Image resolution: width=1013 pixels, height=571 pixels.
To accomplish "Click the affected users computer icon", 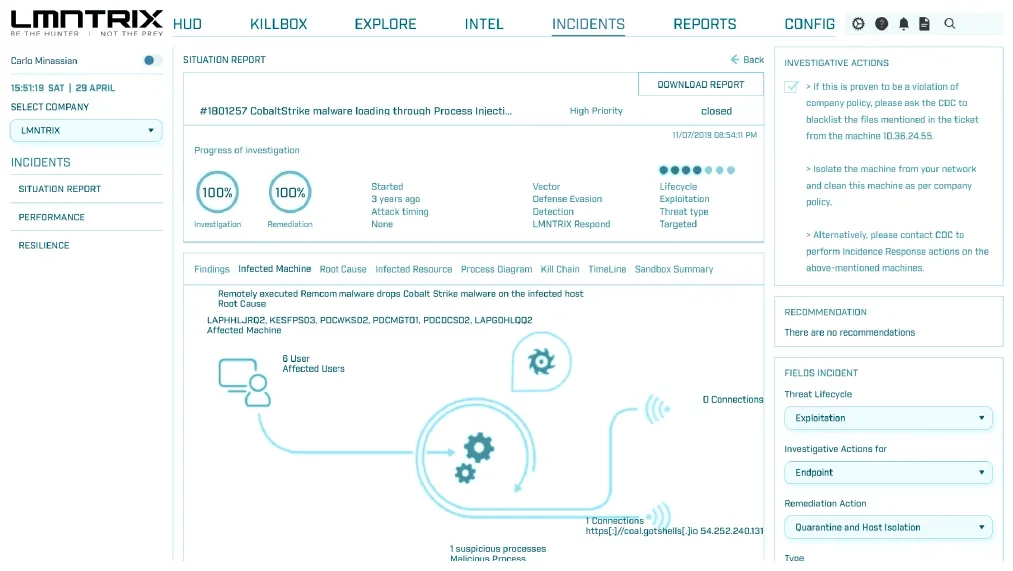I will pyautogui.click(x=244, y=382).
